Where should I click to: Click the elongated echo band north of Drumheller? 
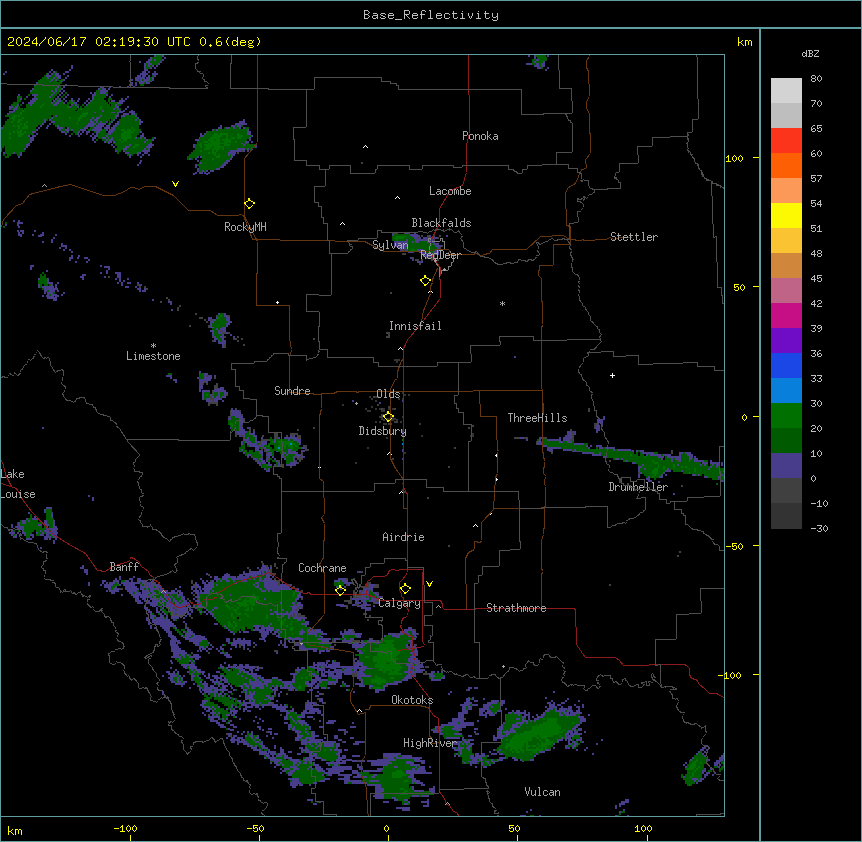pyautogui.click(x=632, y=456)
